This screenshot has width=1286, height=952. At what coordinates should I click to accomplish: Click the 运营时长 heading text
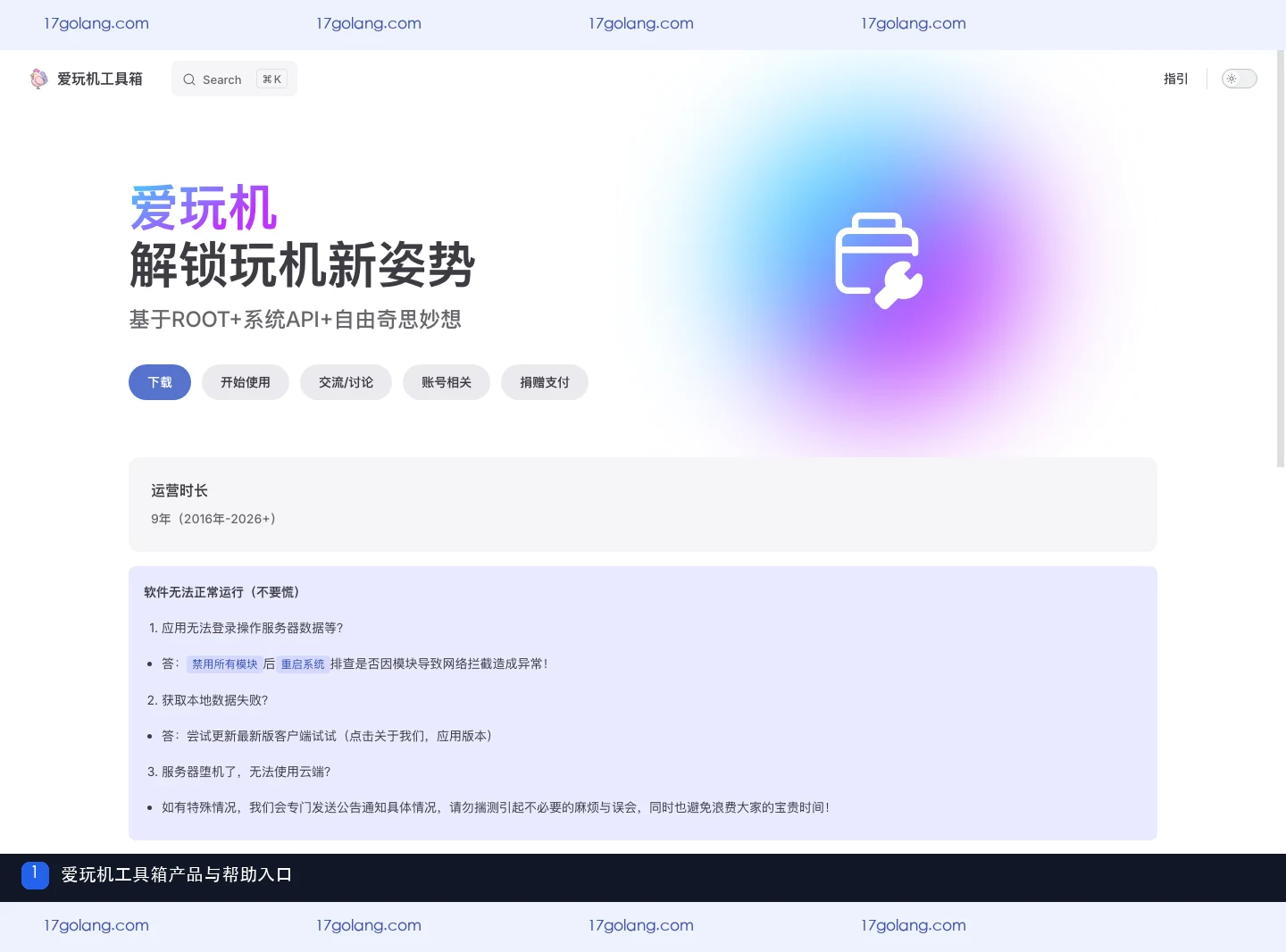180,490
